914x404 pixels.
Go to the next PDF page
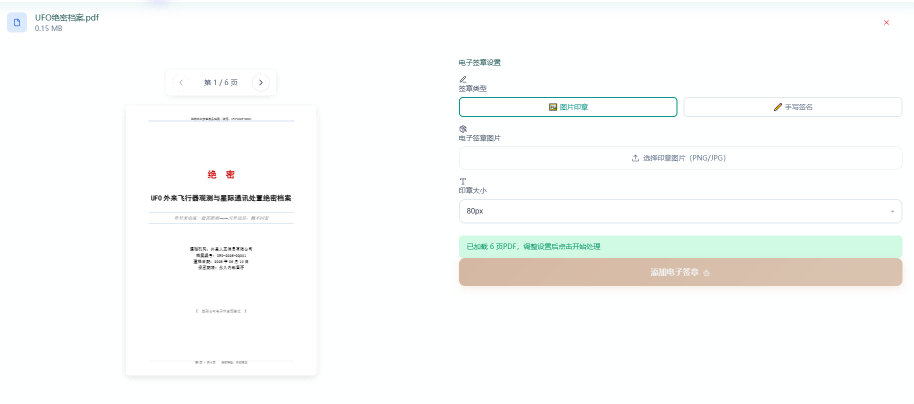[261, 83]
